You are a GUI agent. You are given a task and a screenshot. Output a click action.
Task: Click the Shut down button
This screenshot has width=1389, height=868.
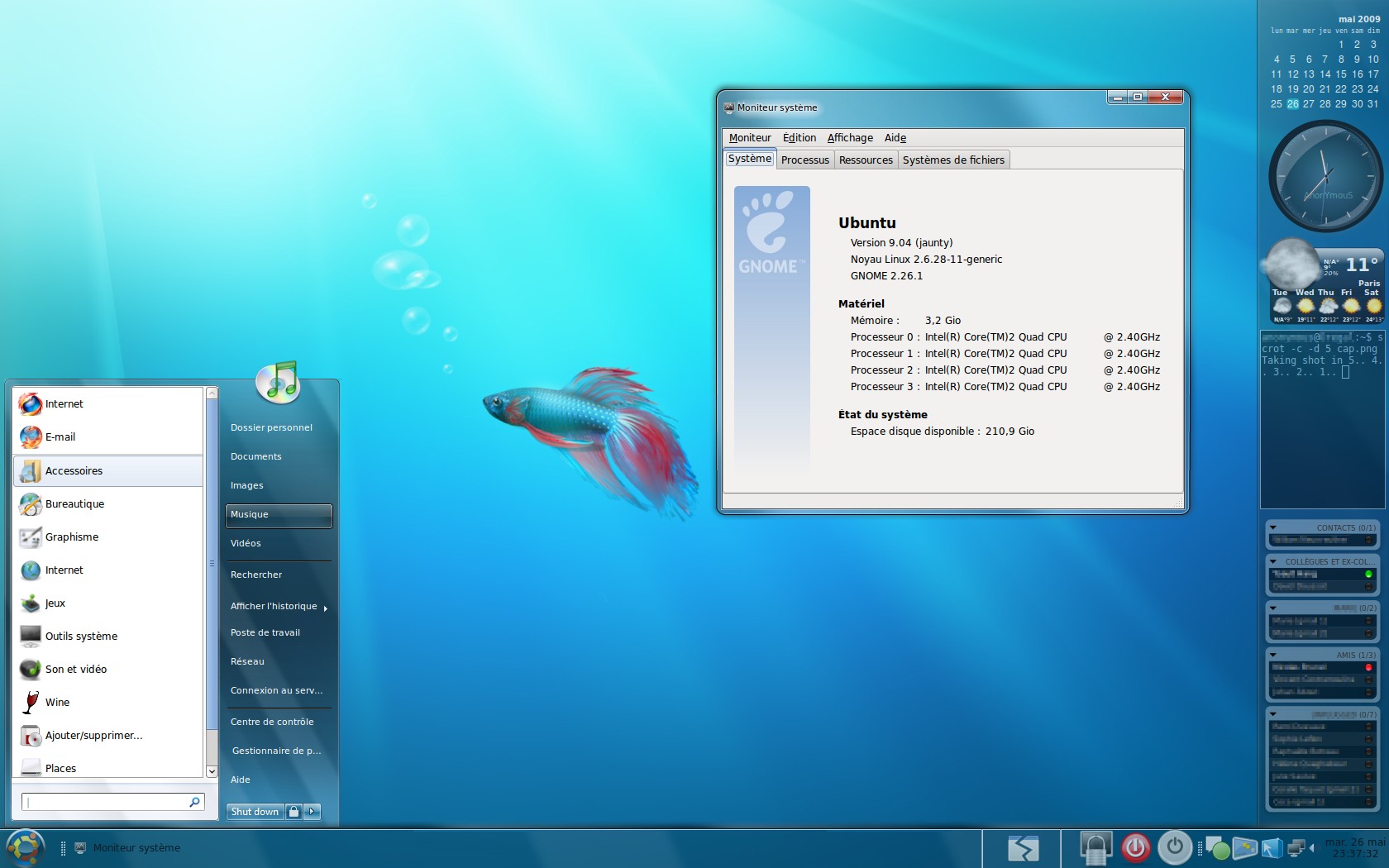pos(255,812)
